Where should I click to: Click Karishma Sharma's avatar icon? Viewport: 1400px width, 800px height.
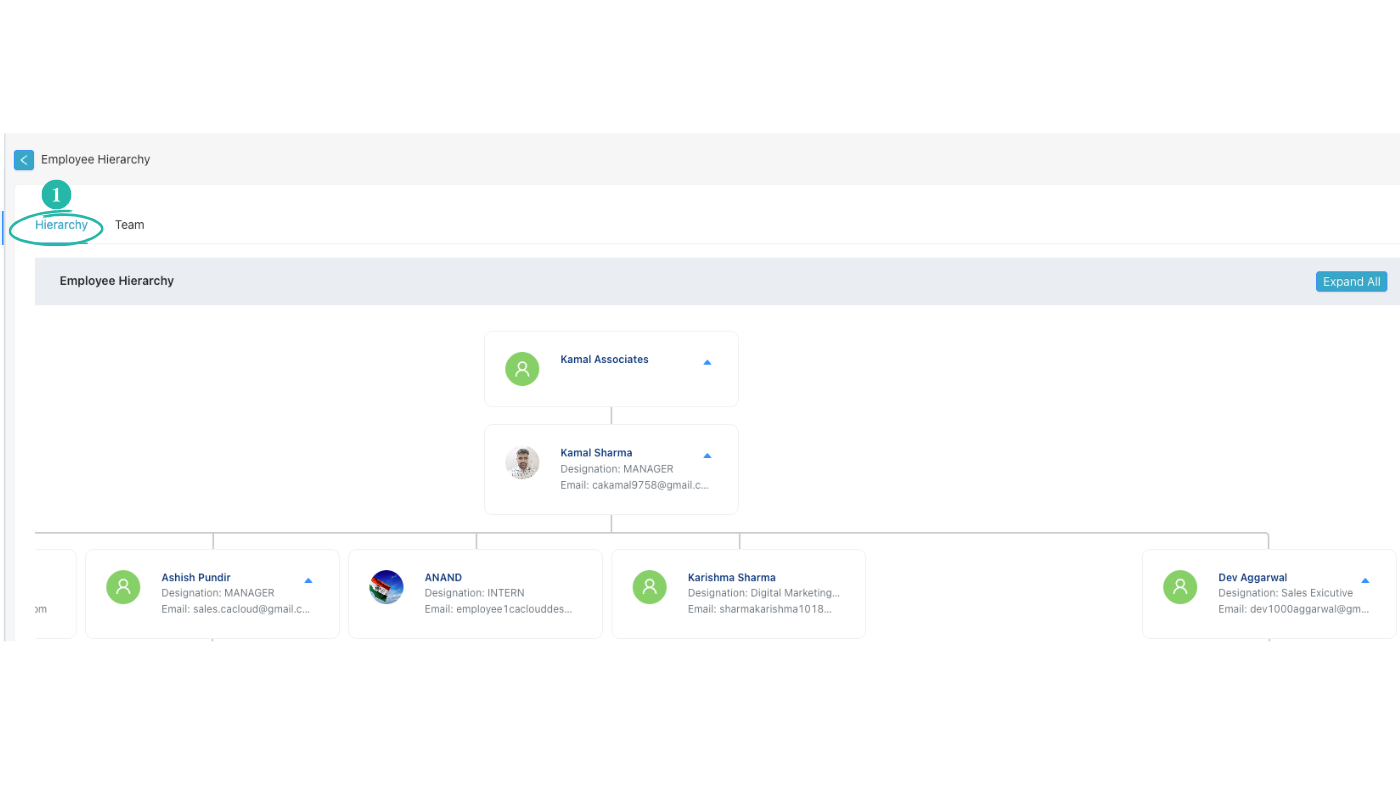pos(649,587)
